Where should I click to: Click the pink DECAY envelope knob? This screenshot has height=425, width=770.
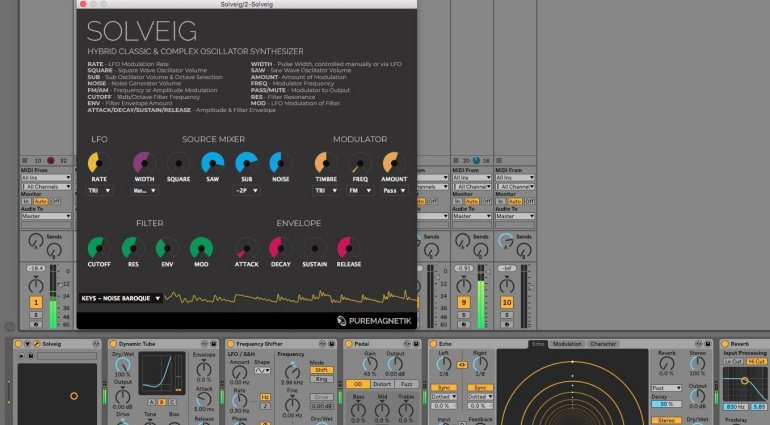pyautogui.click(x=279, y=248)
